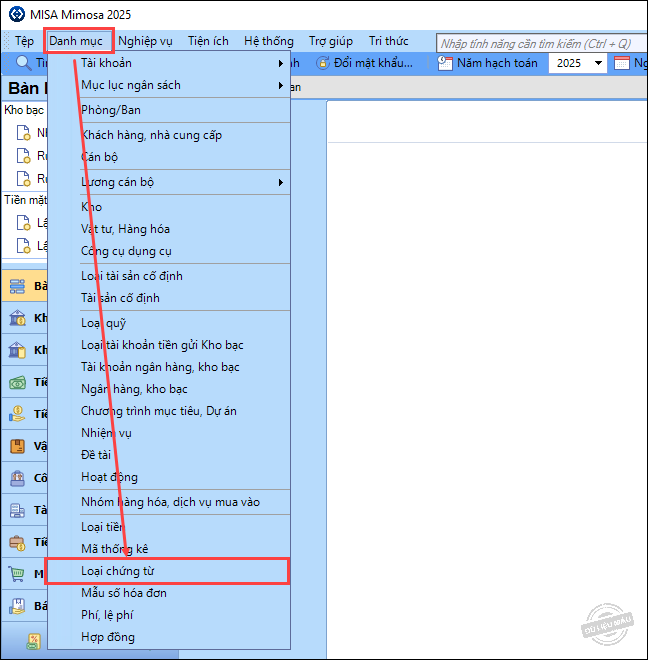Open the Tài sản cố định sidebar icon
Screen dimensions: 648x660
tap(17, 510)
